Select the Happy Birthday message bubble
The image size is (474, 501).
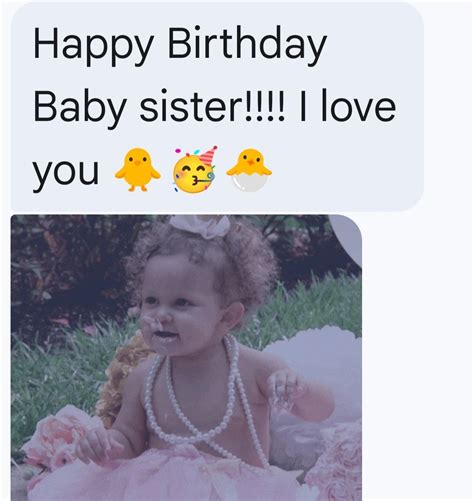tap(217, 107)
